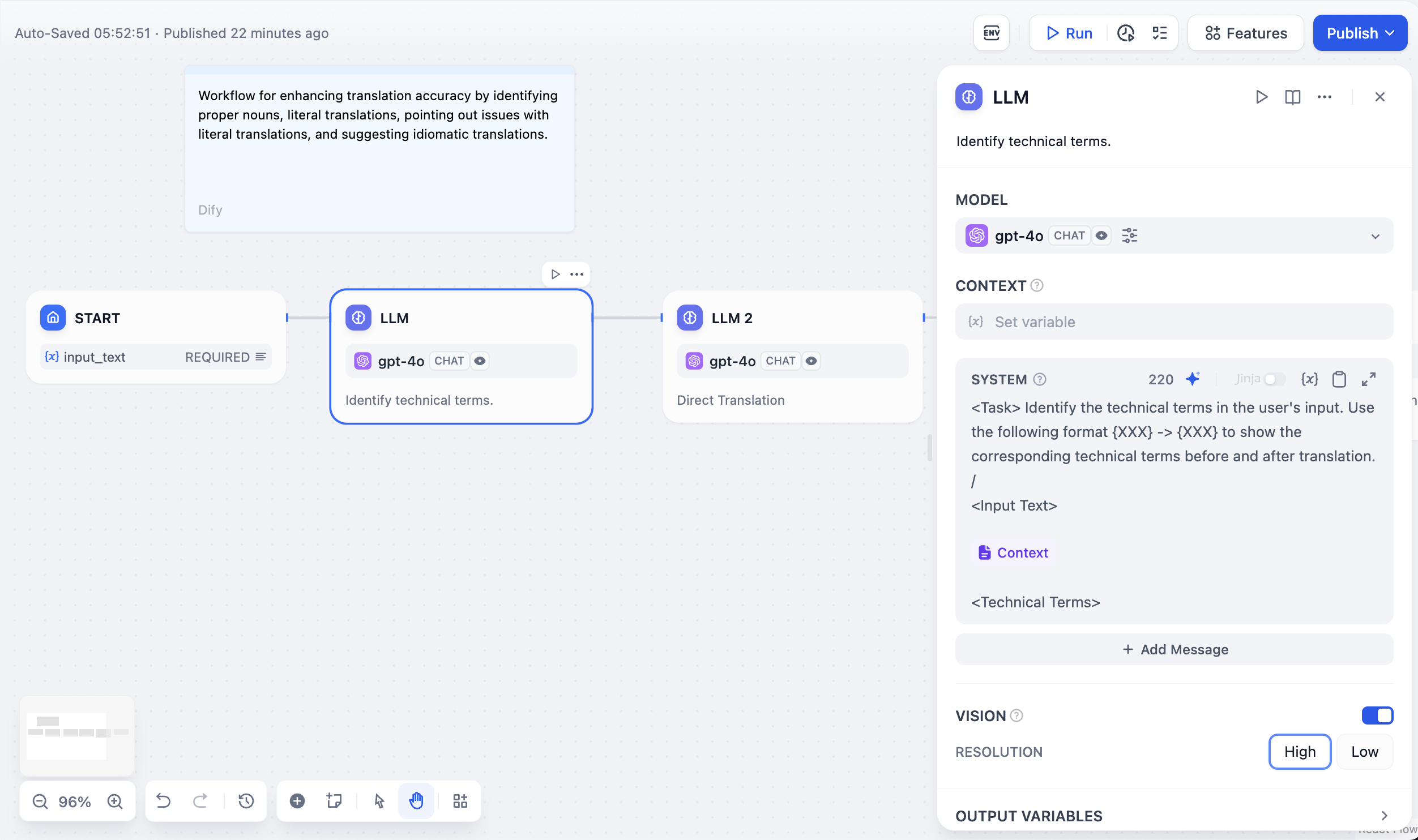Click the add note icon in toolbar
Viewport: 1418px width, 840px height.
coord(334,801)
